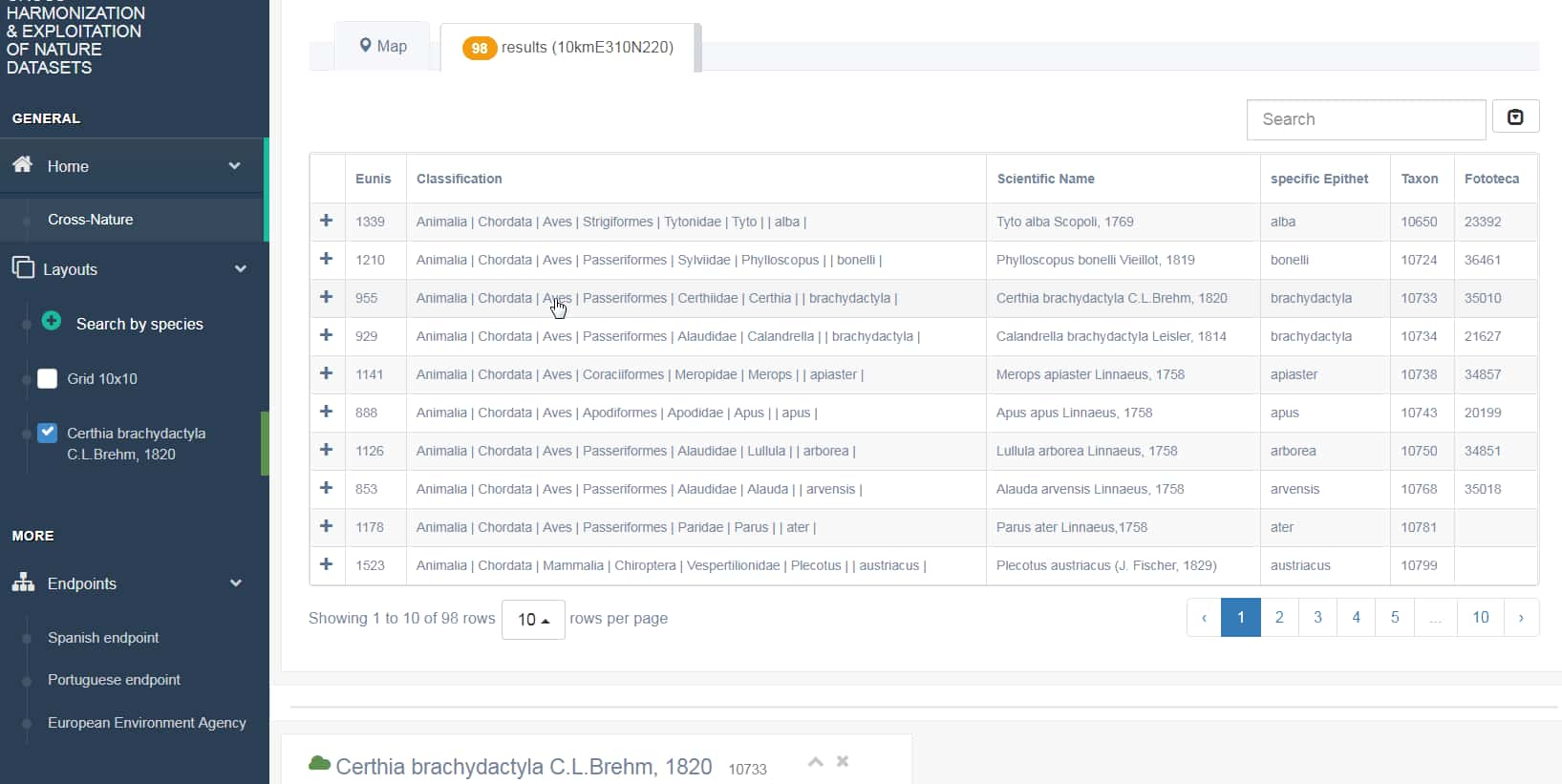Screen dimensions: 1562x784
Task: Click the Taxon column header
Action: [x=1423, y=179]
